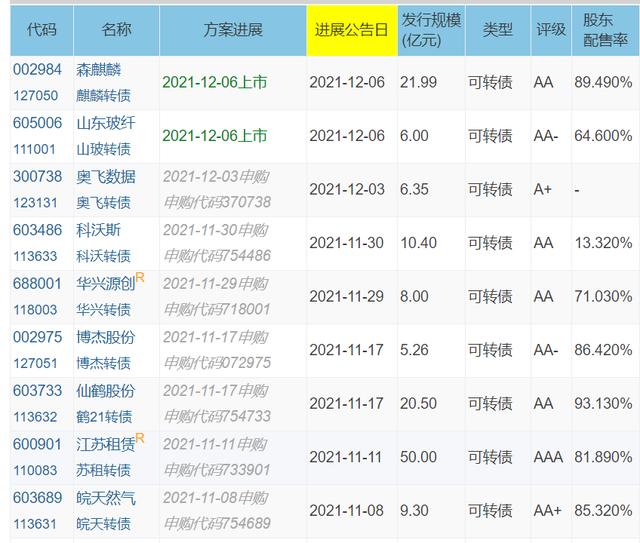Select 申购代码754733 text
The width and height of the screenshot is (640, 543).
click(217, 416)
